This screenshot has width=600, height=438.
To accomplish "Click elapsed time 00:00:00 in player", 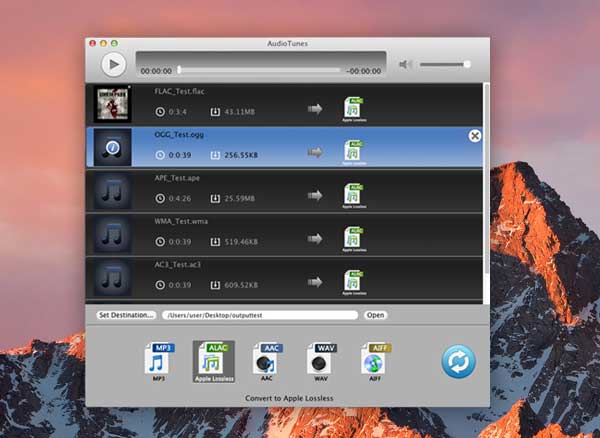I will (156, 71).
